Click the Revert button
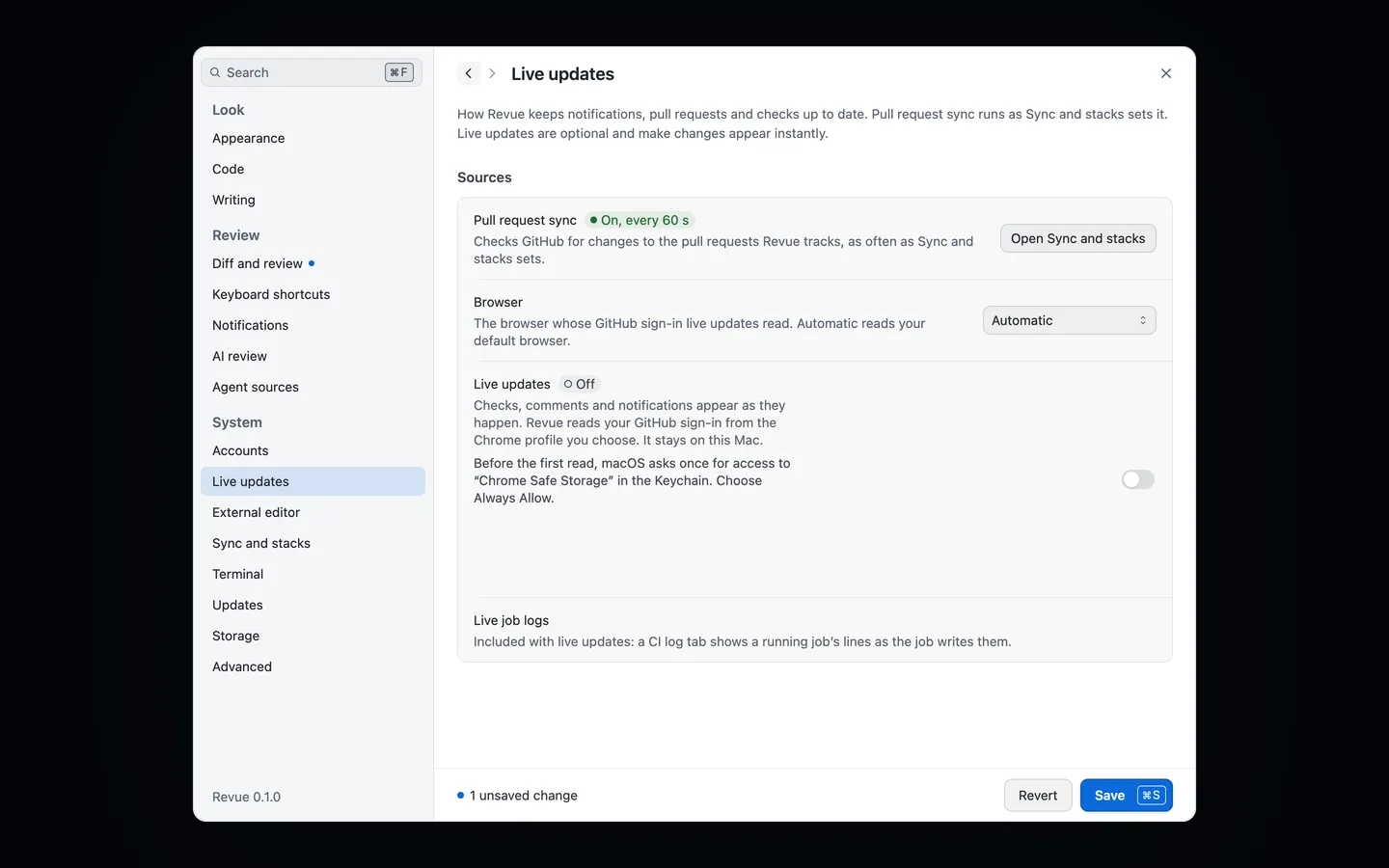The image size is (1389, 868). pyautogui.click(x=1038, y=795)
